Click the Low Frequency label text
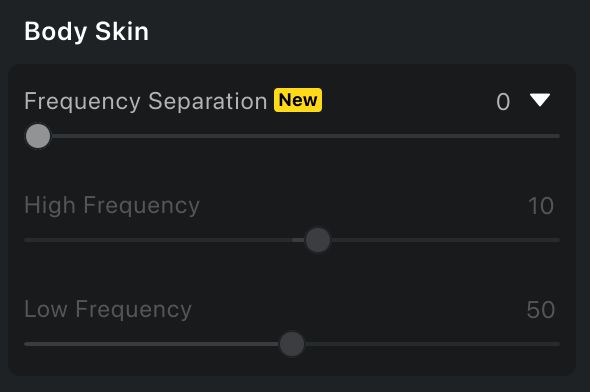This screenshot has height=392, width=590. pyautogui.click(x=108, y=309)
